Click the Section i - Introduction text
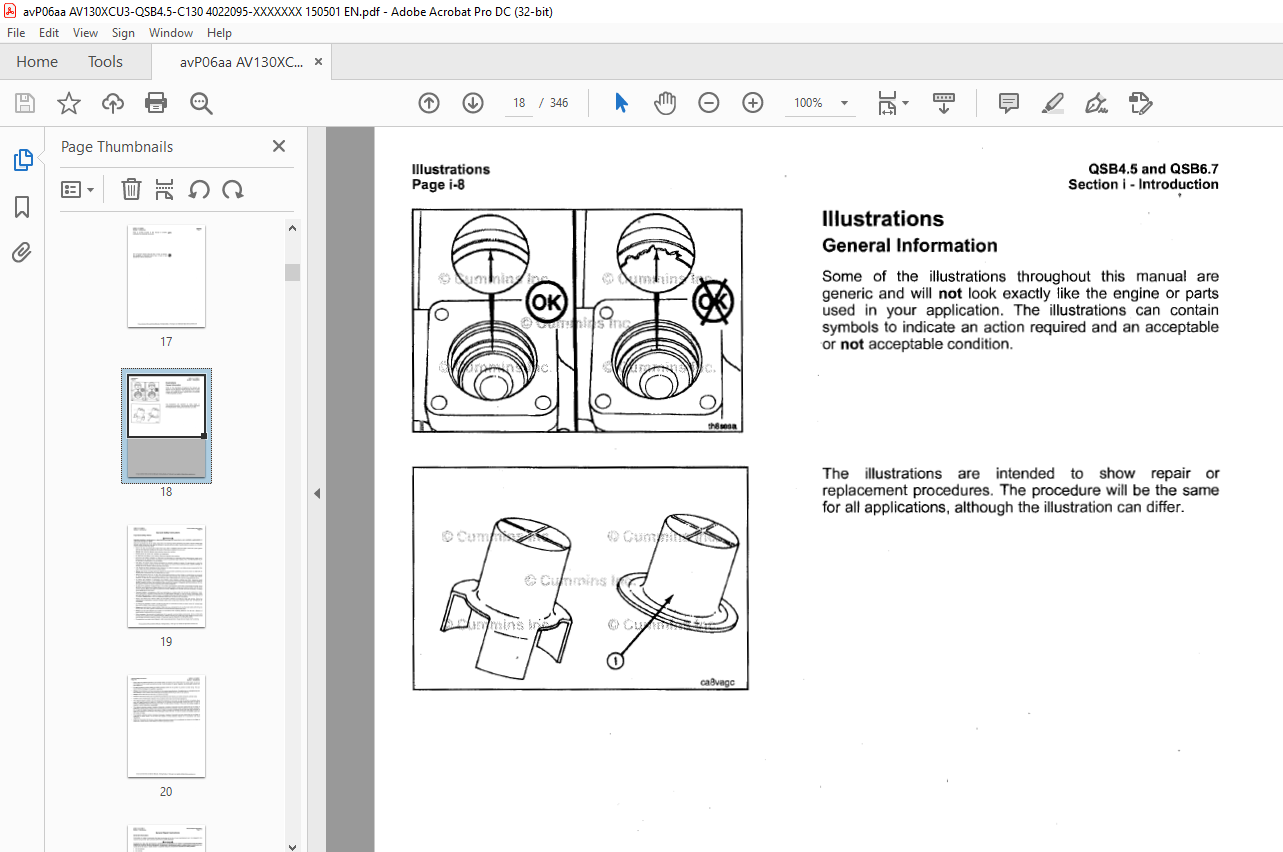1283x852 pixels. click(1143, 184)
